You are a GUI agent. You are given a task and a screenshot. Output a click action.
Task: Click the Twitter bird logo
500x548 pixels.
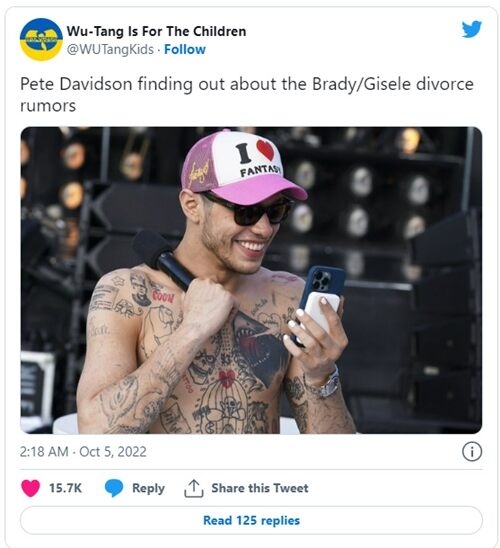471,29
